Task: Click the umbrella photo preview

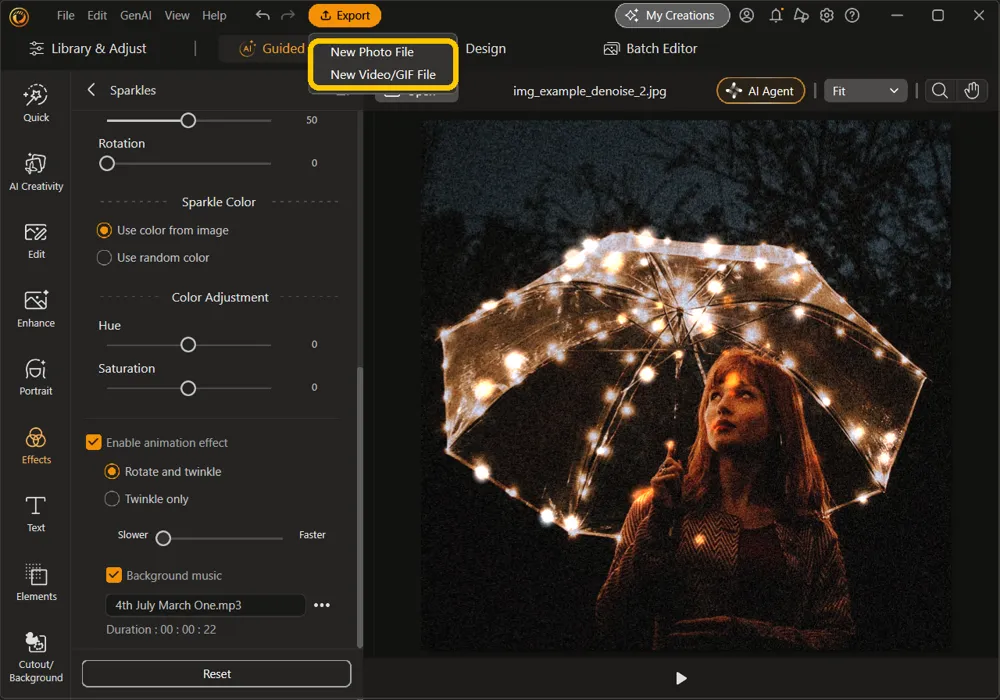Action: (x=686, y=385)
